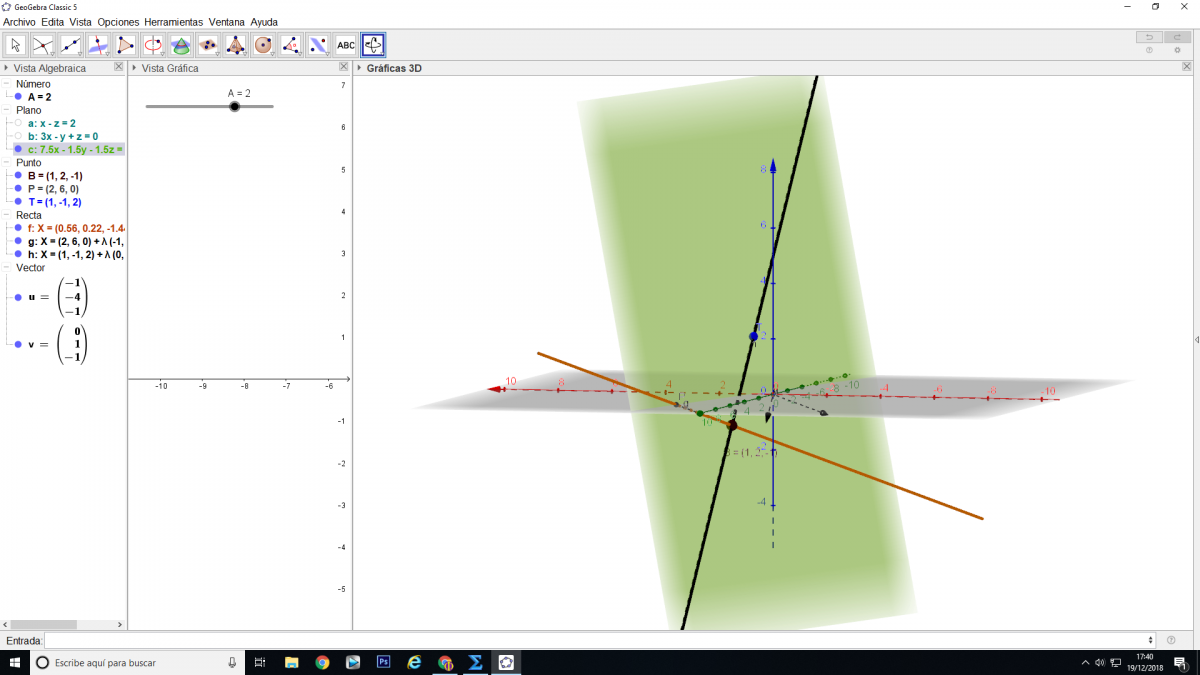The height and width of the screenshot is (675, 1200).
Task: Select the Polygon tool
Action: (x=125, y=45)
